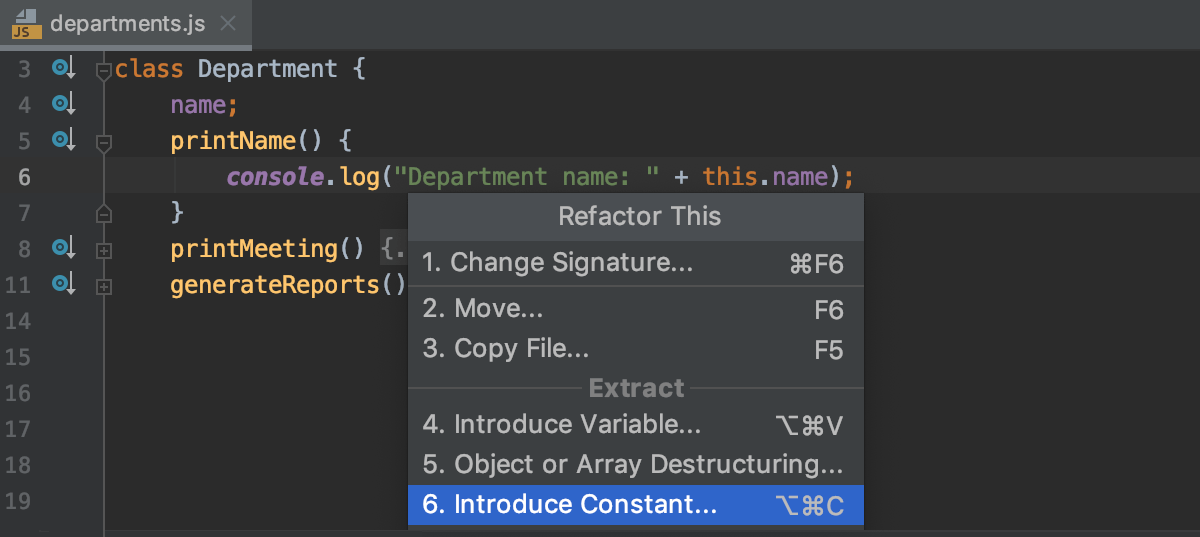Click override gutter icon on line 4
The height and width of the screenshot is (537, 1200).
point(64,104)
